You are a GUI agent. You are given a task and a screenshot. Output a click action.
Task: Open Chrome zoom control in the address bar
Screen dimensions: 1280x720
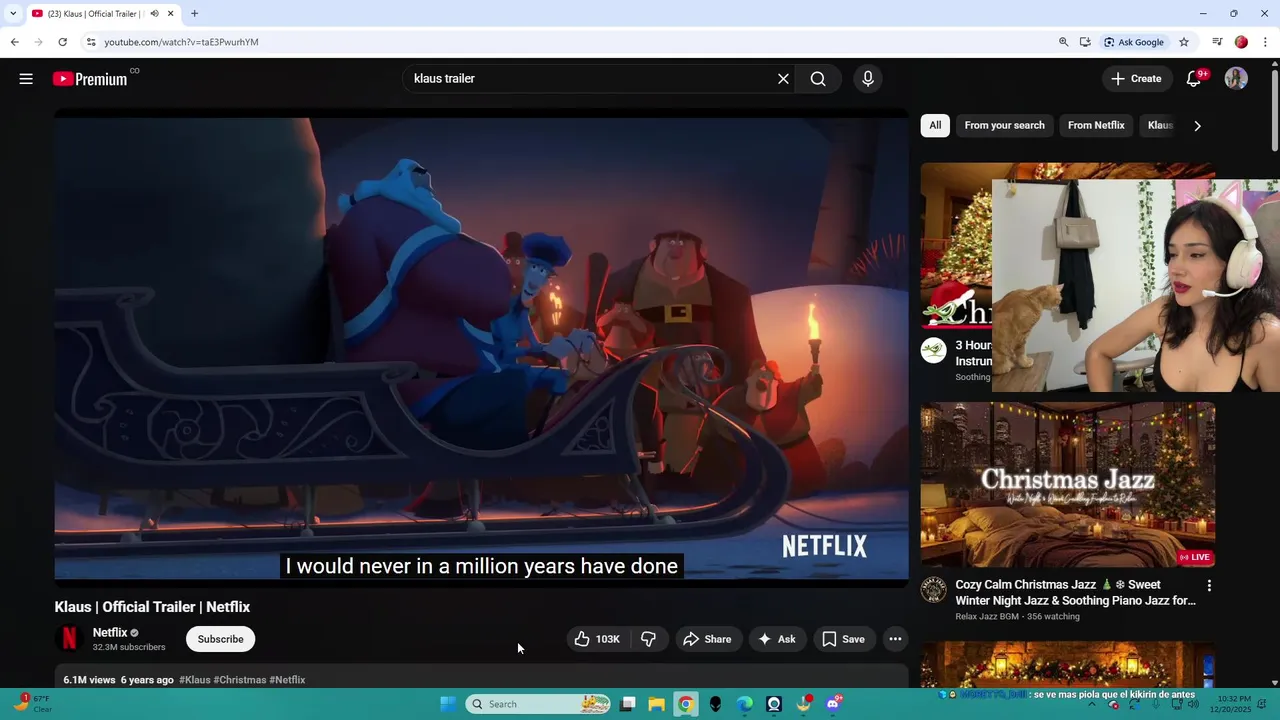pyautogui.click(x=1063, y=42)
